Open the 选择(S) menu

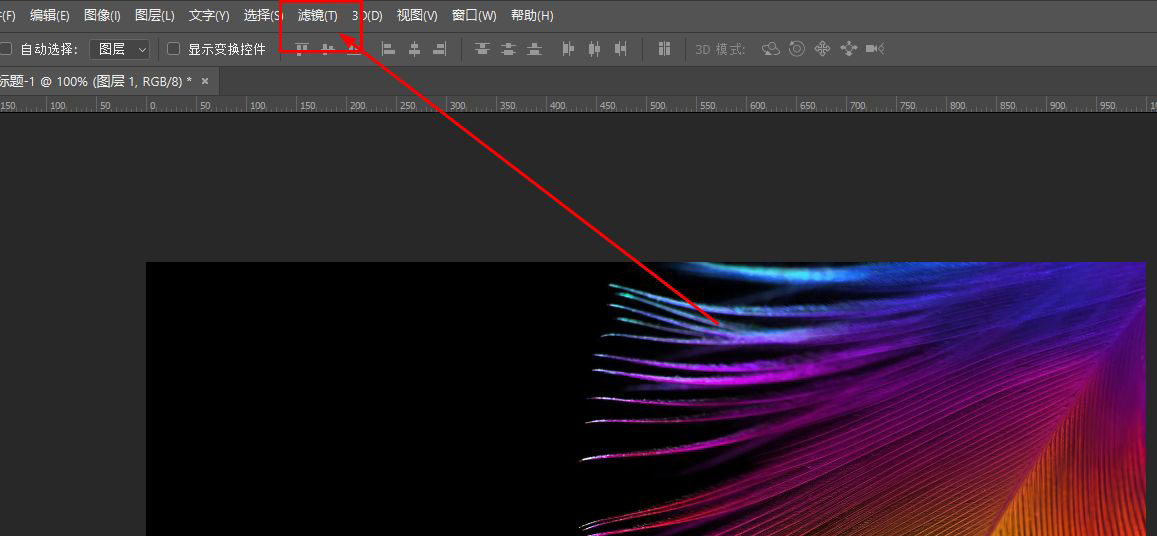262,16
